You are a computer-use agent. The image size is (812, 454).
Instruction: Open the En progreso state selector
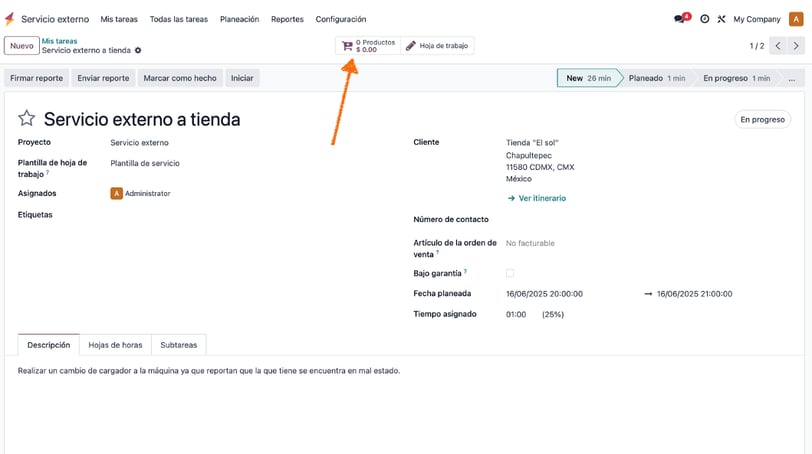(x=762, y=119)
